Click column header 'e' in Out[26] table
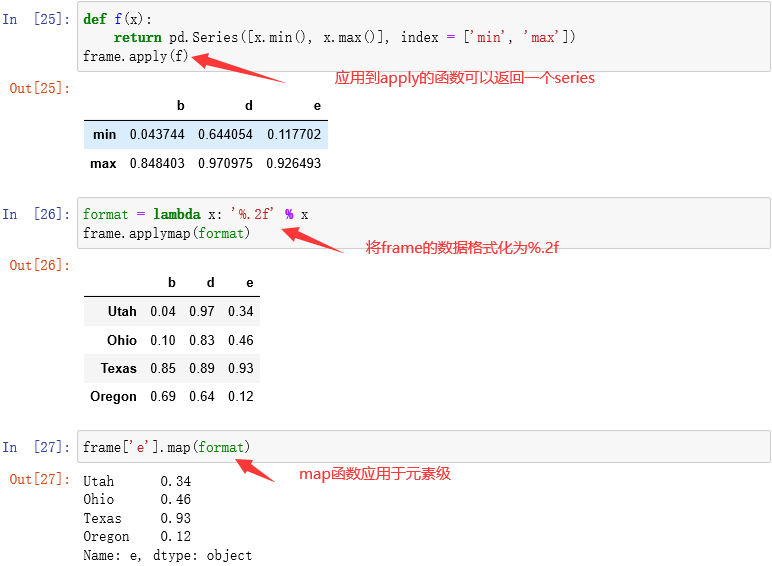This screenshot has width=772, height=566. point(250,283)
